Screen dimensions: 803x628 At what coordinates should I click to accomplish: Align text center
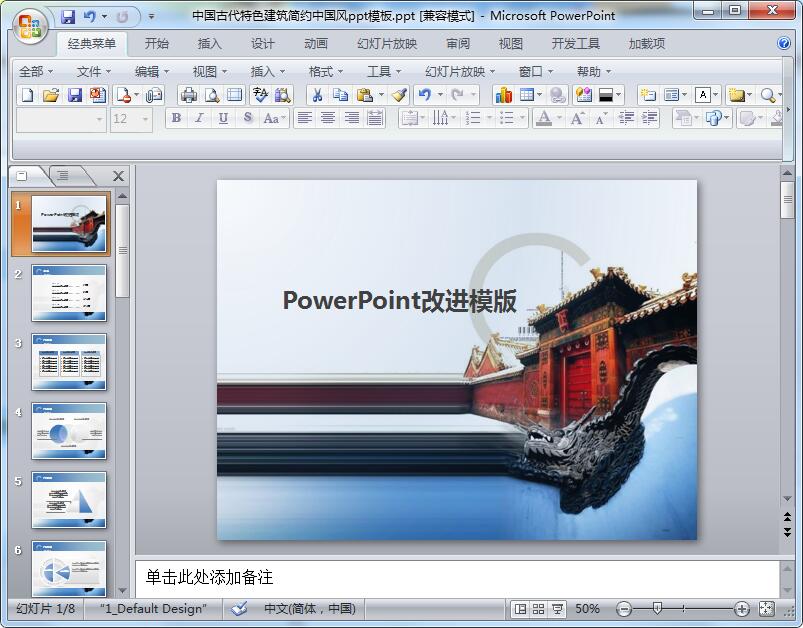tap(328, 119)
